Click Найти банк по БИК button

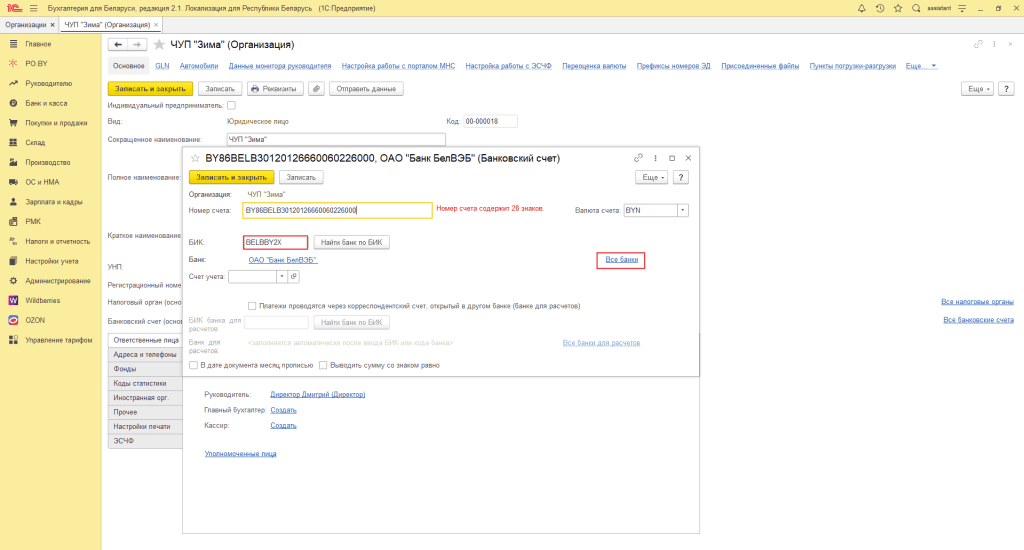tap(351, 242)
